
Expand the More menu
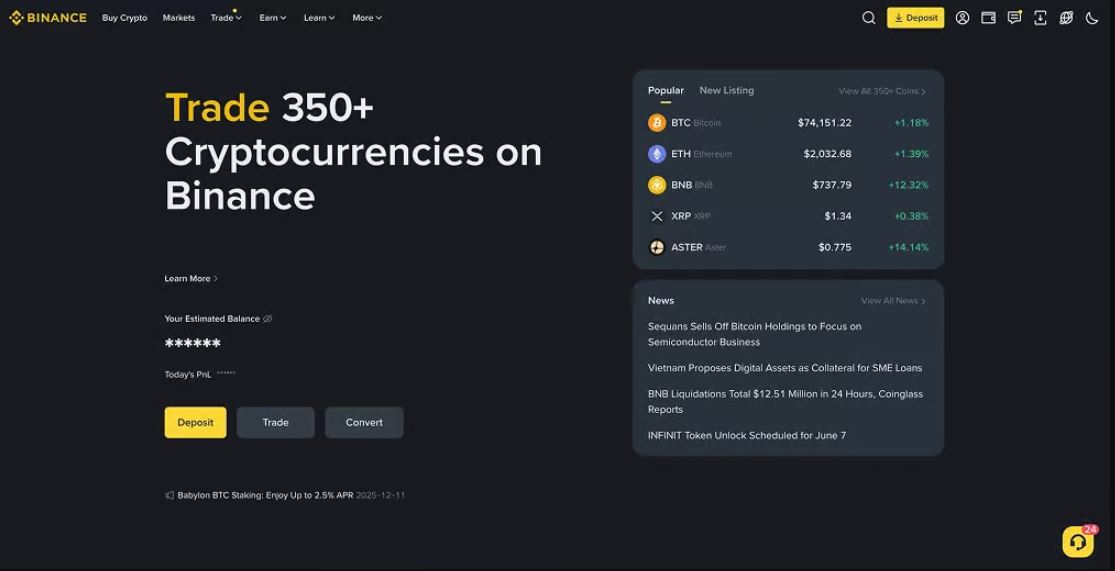coord(367,18)
